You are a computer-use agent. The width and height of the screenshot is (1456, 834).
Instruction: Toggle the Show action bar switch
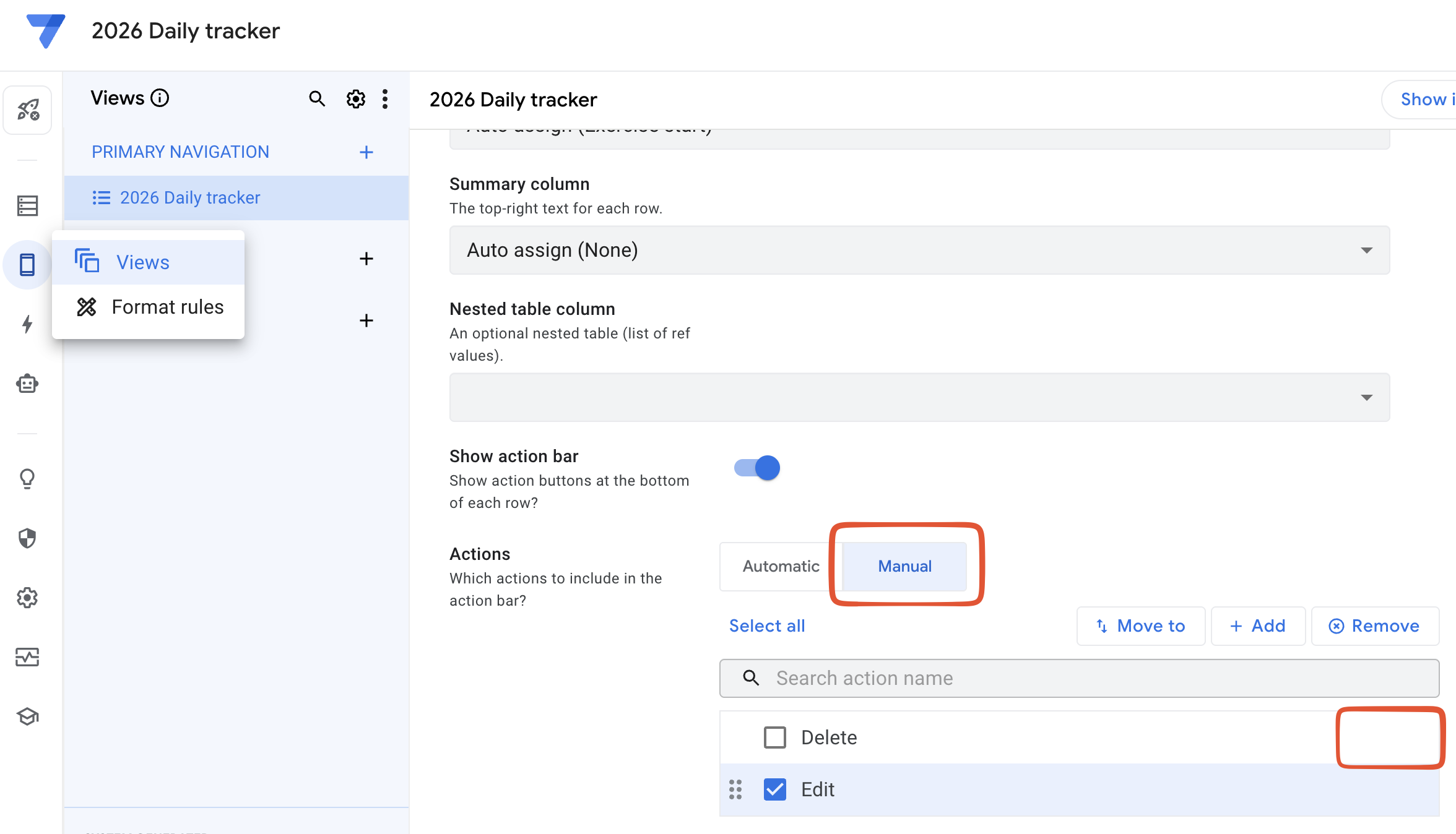pos(756,468)
